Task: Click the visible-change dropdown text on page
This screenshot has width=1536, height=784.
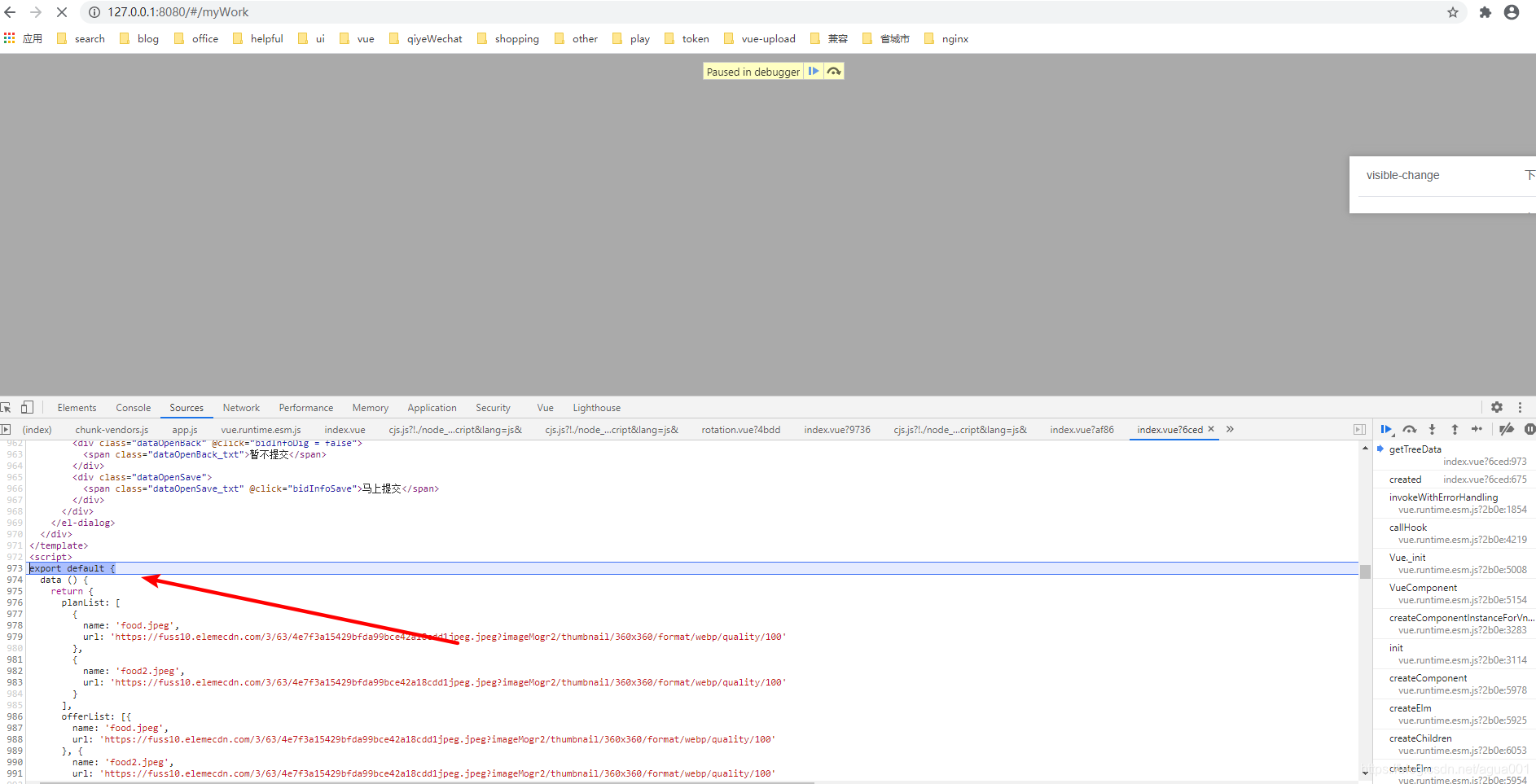Action: click(1402, 175)
